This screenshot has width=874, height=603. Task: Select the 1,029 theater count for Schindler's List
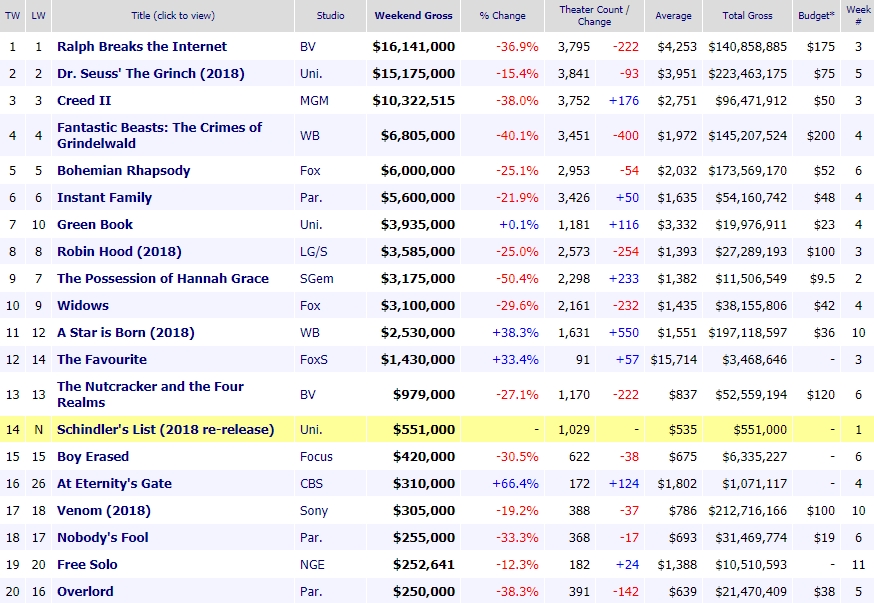tap(574, 430)
